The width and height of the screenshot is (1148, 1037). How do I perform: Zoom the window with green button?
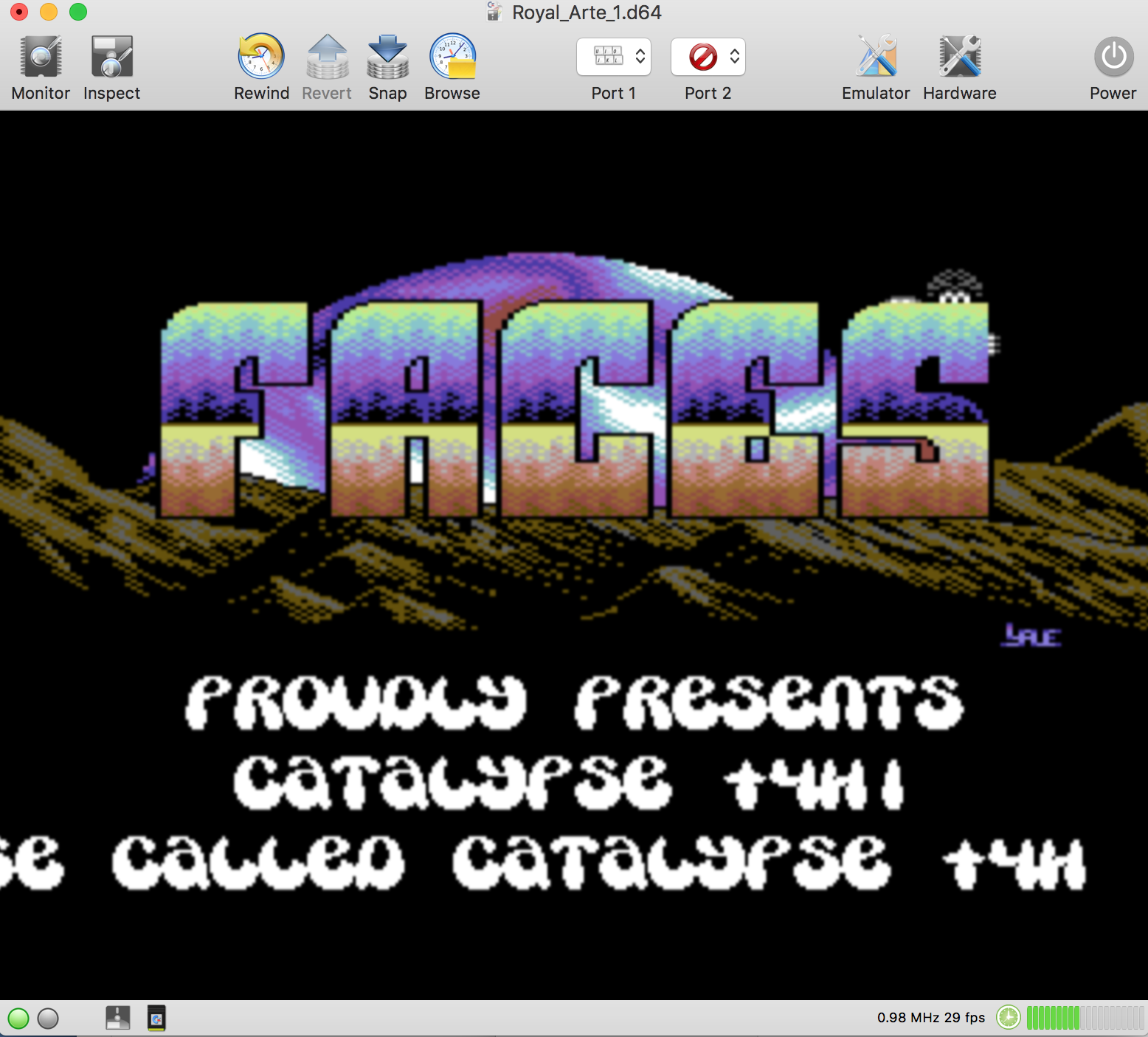[x=78, y=12]
